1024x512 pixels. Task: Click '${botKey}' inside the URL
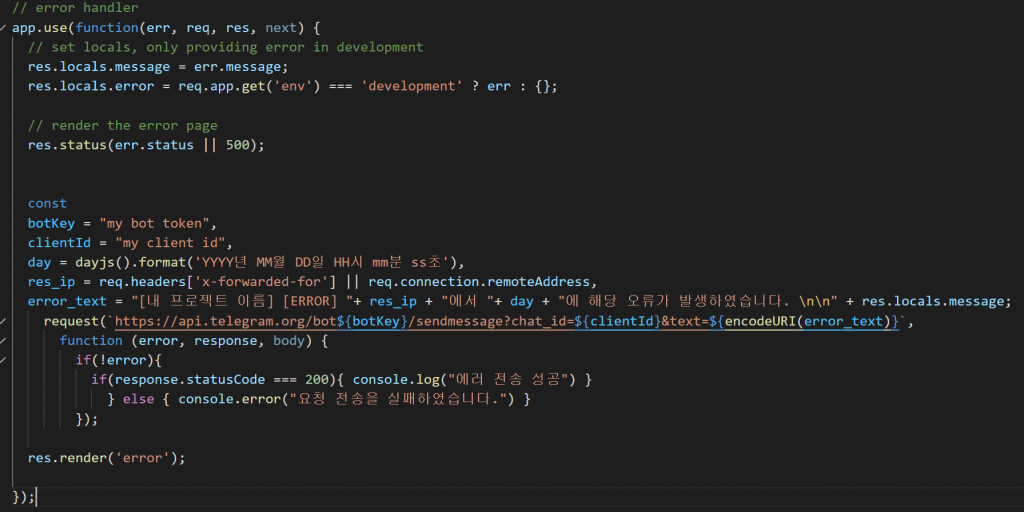tap(373, 321)
